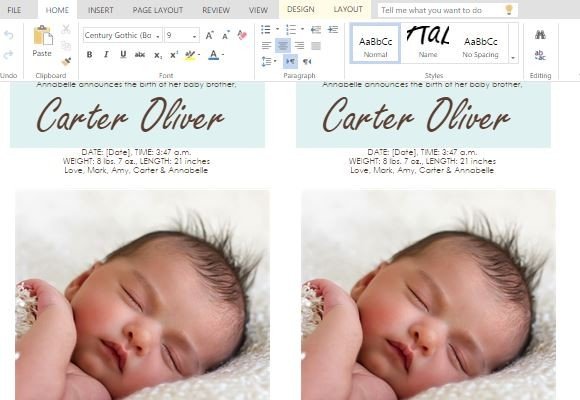Toggle center paragraph alignment

[x=283, y=46]
